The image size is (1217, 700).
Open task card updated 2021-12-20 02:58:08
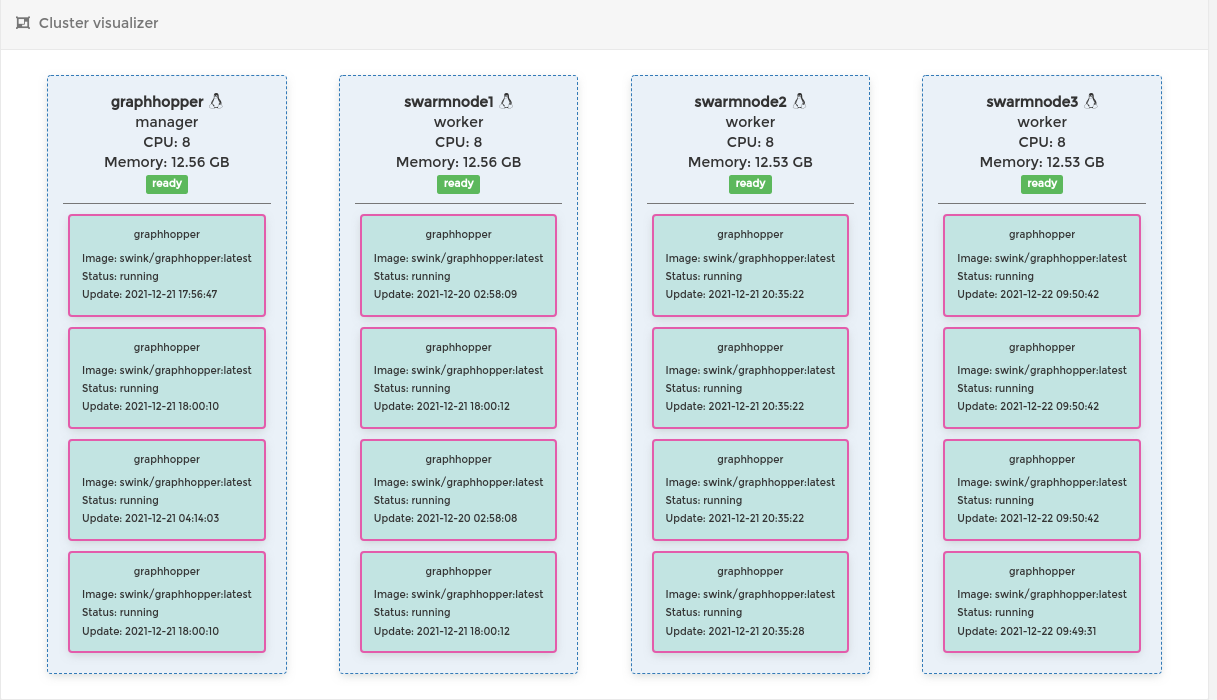click(458, 490)
